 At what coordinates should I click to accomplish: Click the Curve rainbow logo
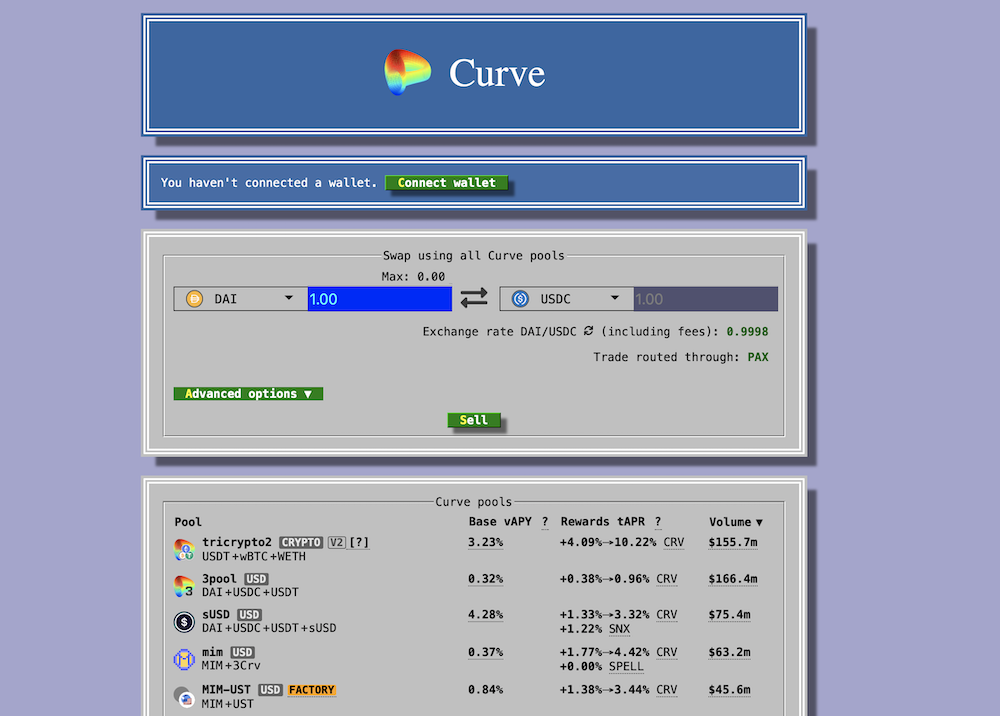click(x=408, y=72)
